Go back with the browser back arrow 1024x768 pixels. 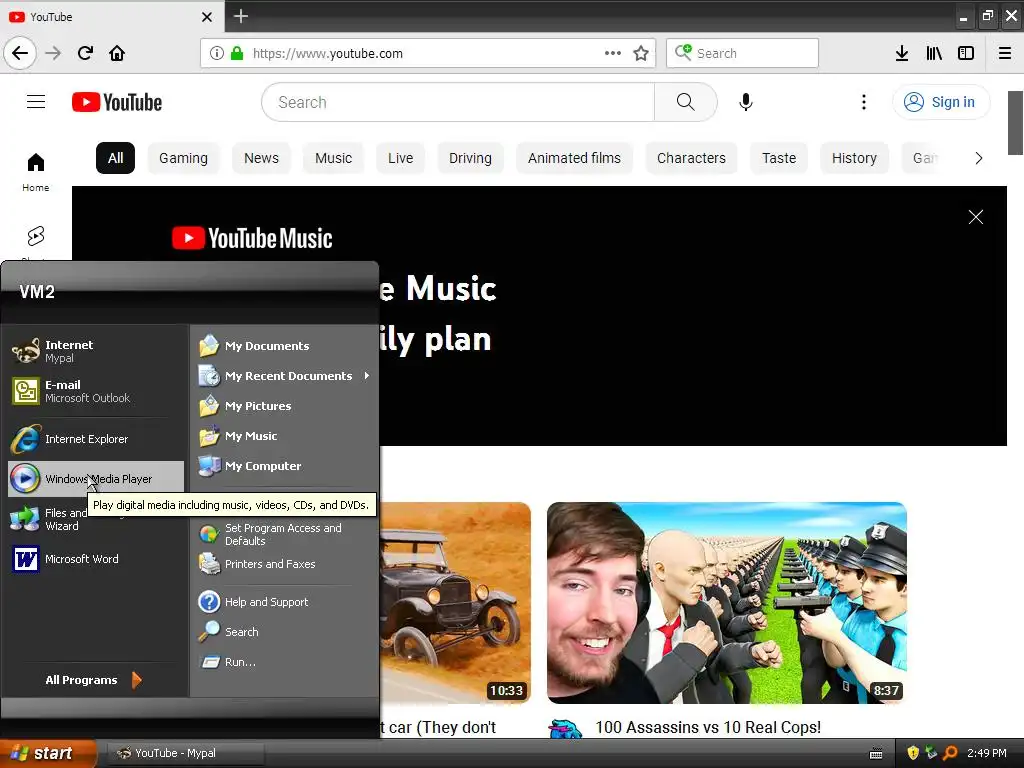click(x=20, y=53)
